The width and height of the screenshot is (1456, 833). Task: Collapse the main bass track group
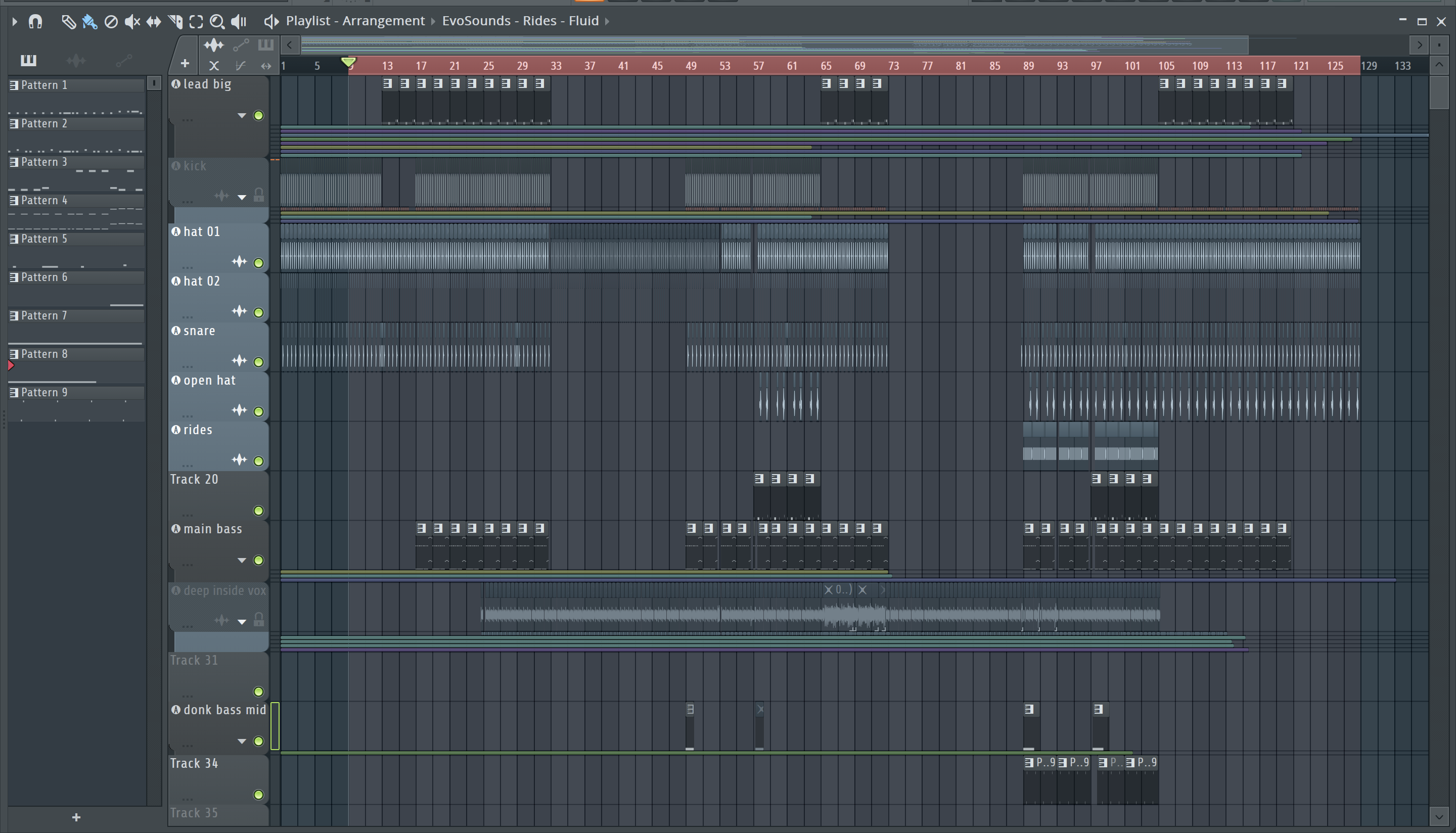[x=242, y=560]
